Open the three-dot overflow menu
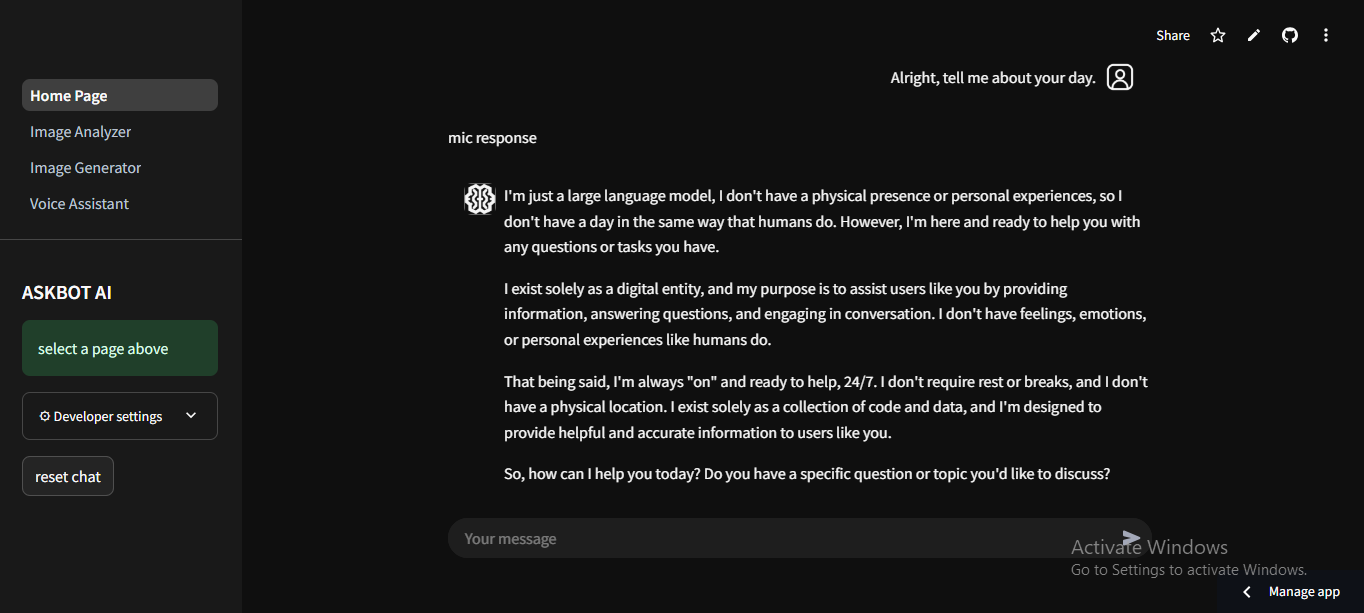 1326,35
